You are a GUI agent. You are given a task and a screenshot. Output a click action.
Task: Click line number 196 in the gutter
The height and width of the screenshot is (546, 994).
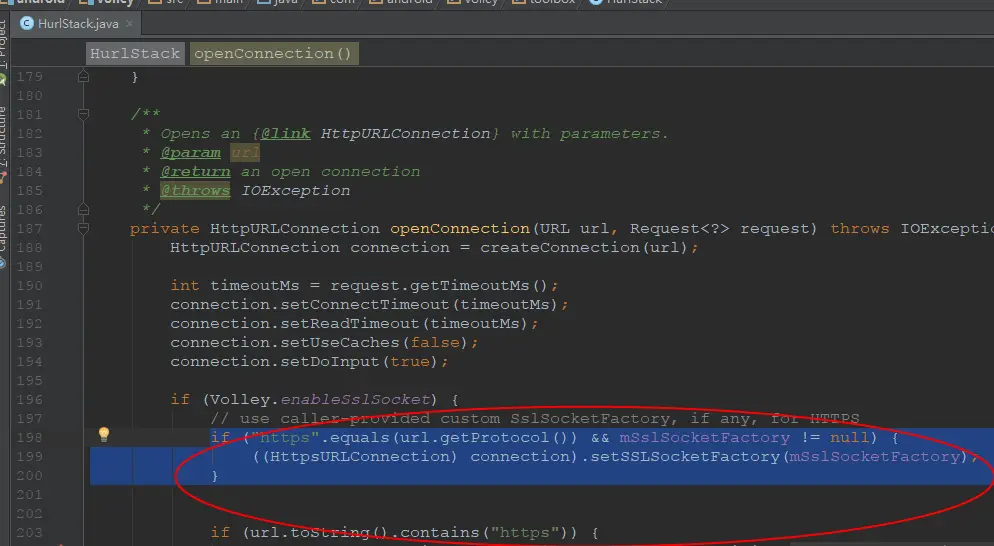point(29,400)
